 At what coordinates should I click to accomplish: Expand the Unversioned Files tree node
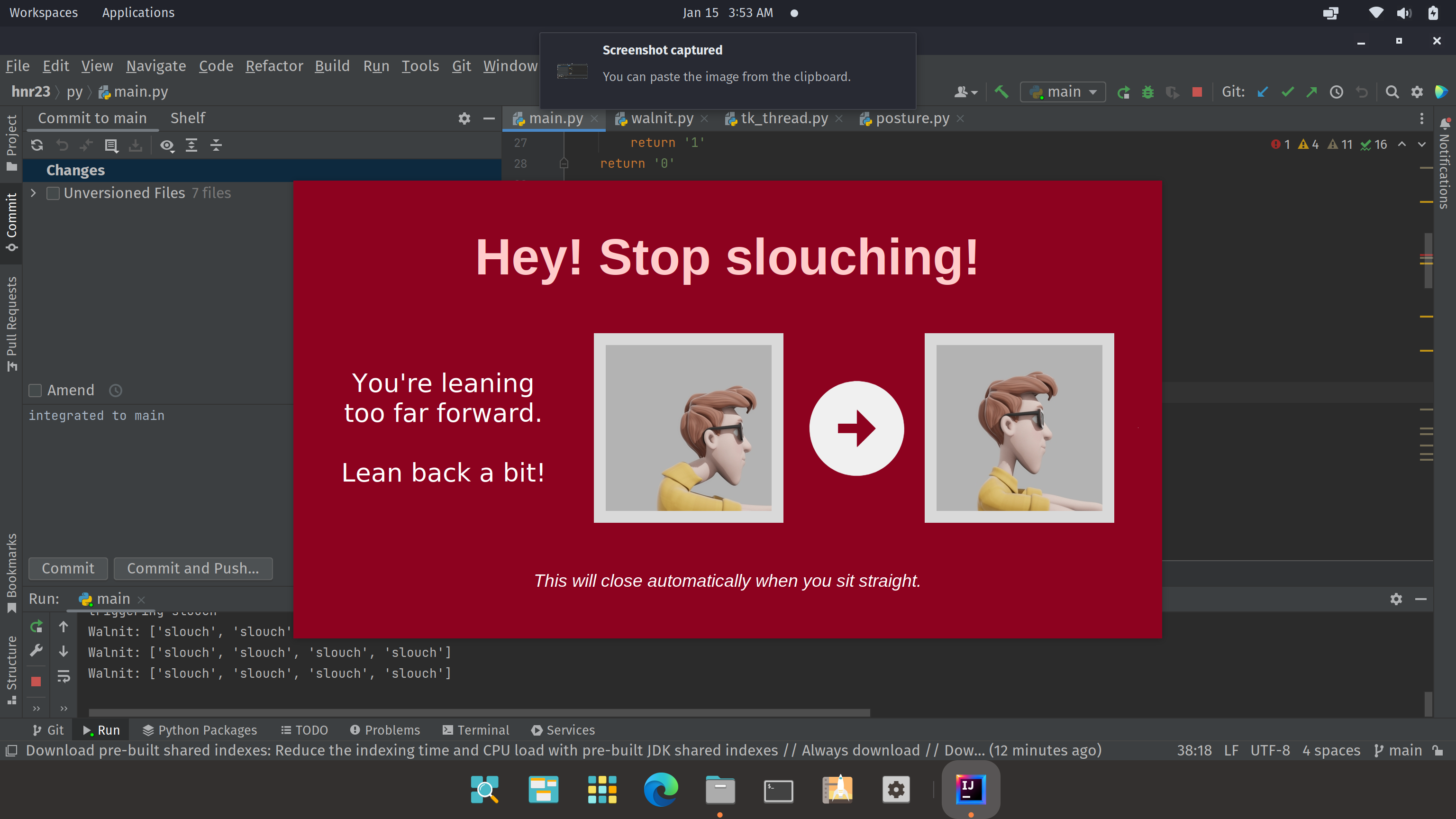coord(33,193)
